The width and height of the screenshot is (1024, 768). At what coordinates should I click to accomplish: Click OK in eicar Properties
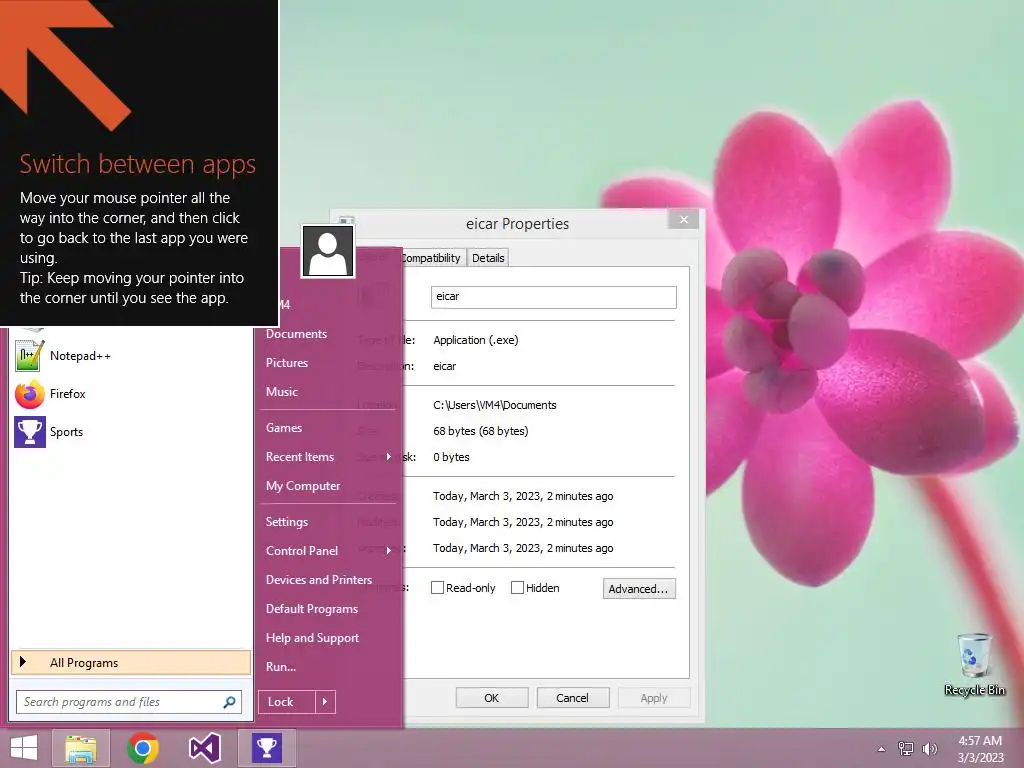click(x=492, y=698)
